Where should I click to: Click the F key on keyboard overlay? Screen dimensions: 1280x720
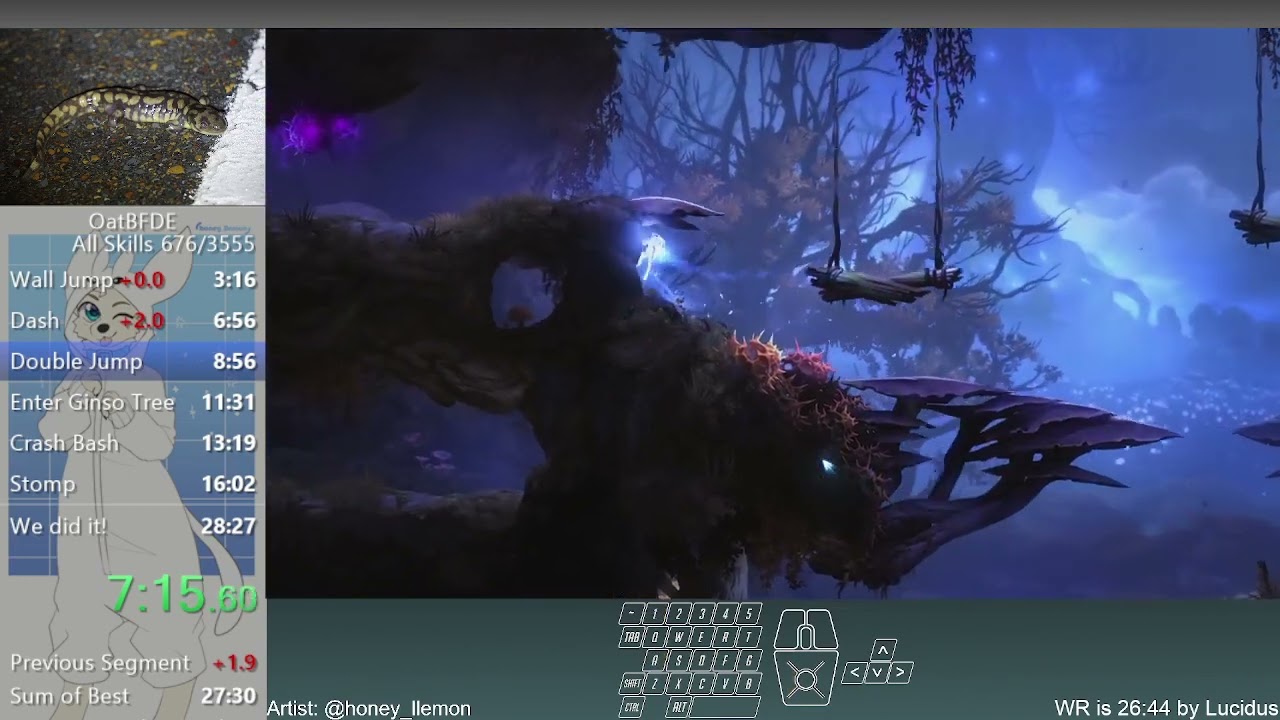(x=726, y=660)
